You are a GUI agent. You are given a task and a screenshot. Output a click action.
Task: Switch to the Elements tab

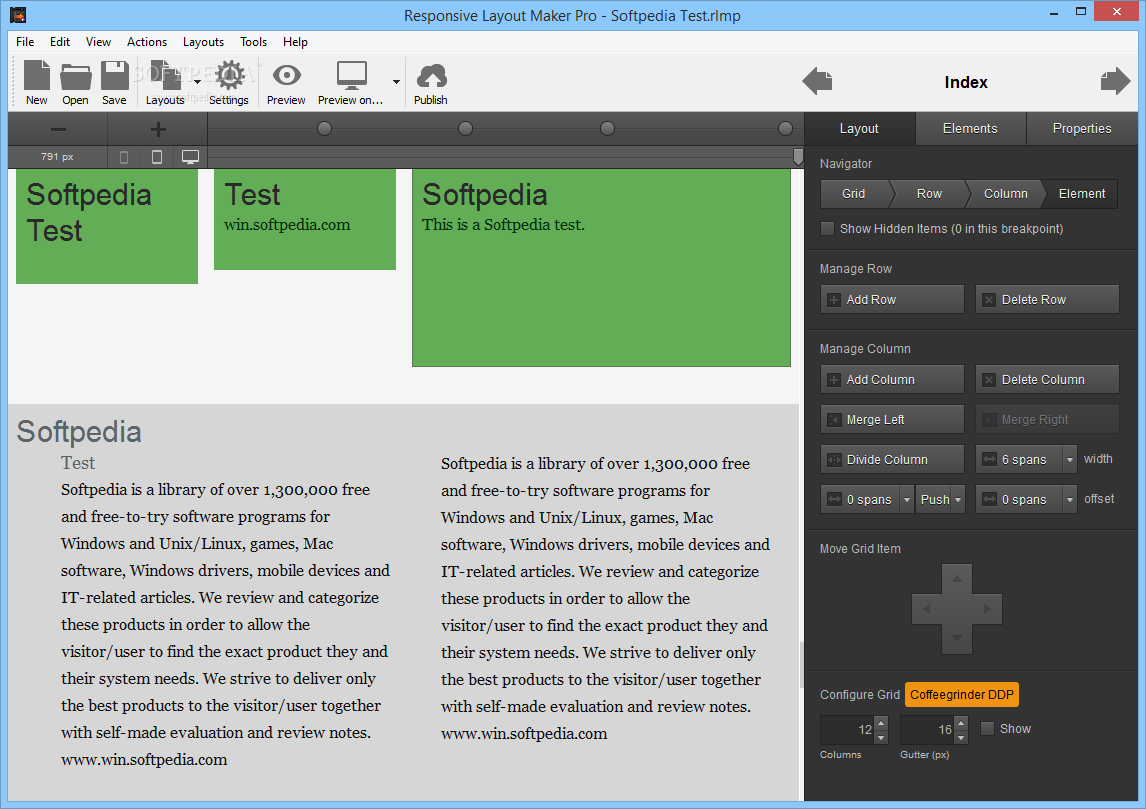[x=971, y=129]
